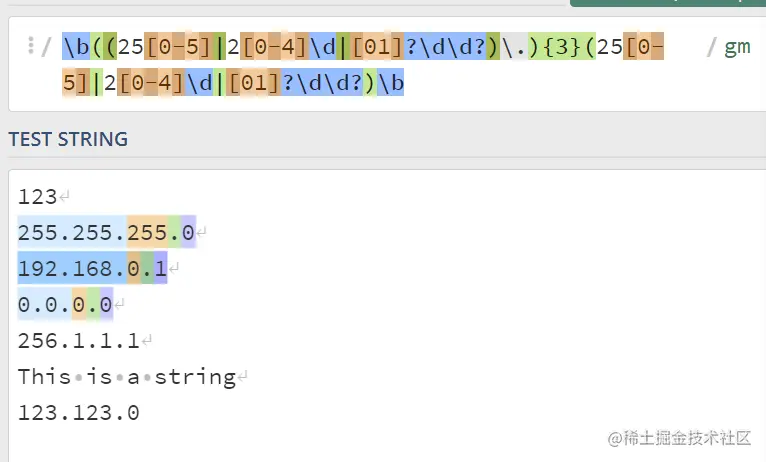
Task: Open the gm regex flags menu
Action: click(737, 47)
